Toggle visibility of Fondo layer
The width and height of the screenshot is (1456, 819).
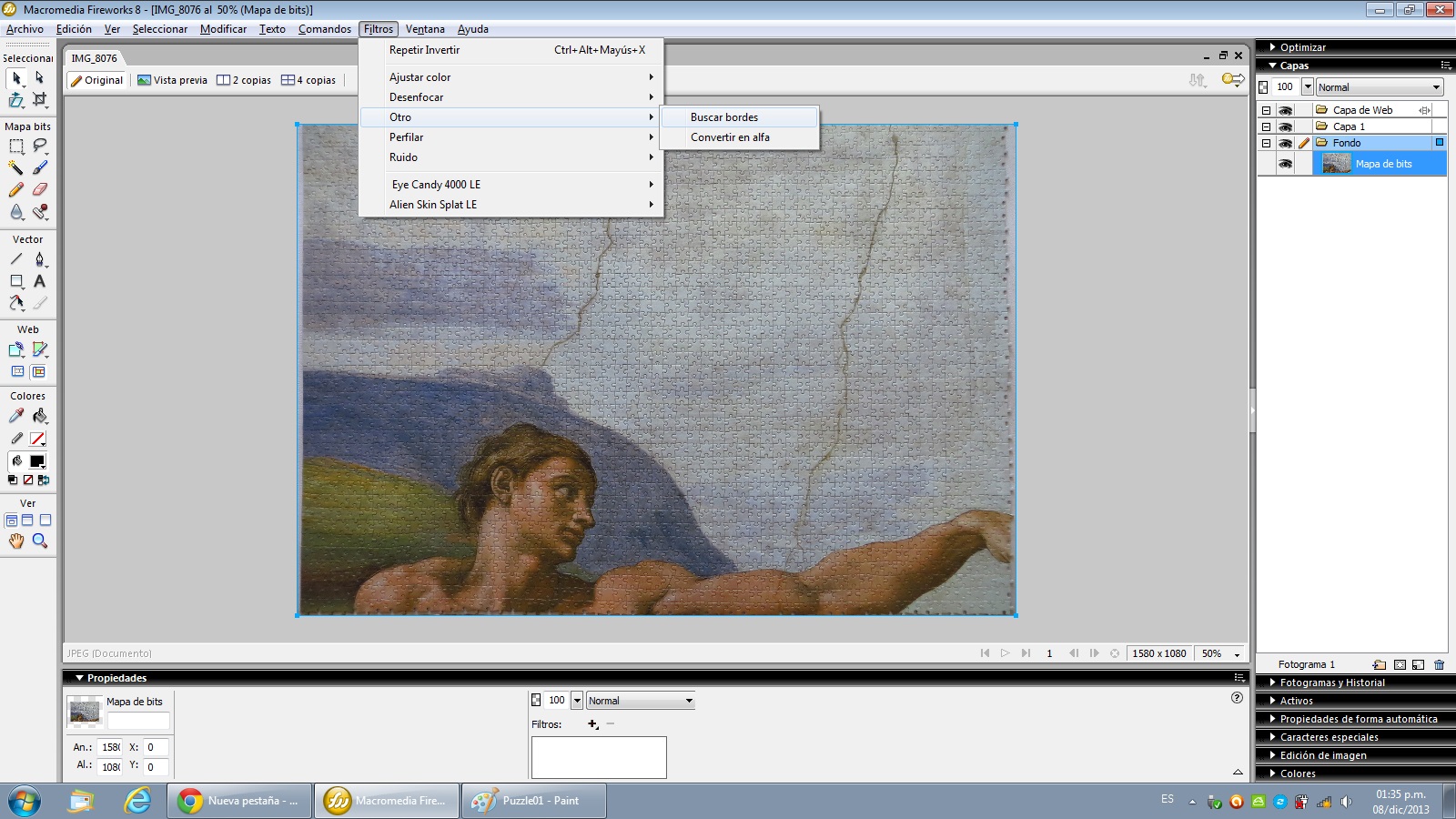tap(1285, 143)
